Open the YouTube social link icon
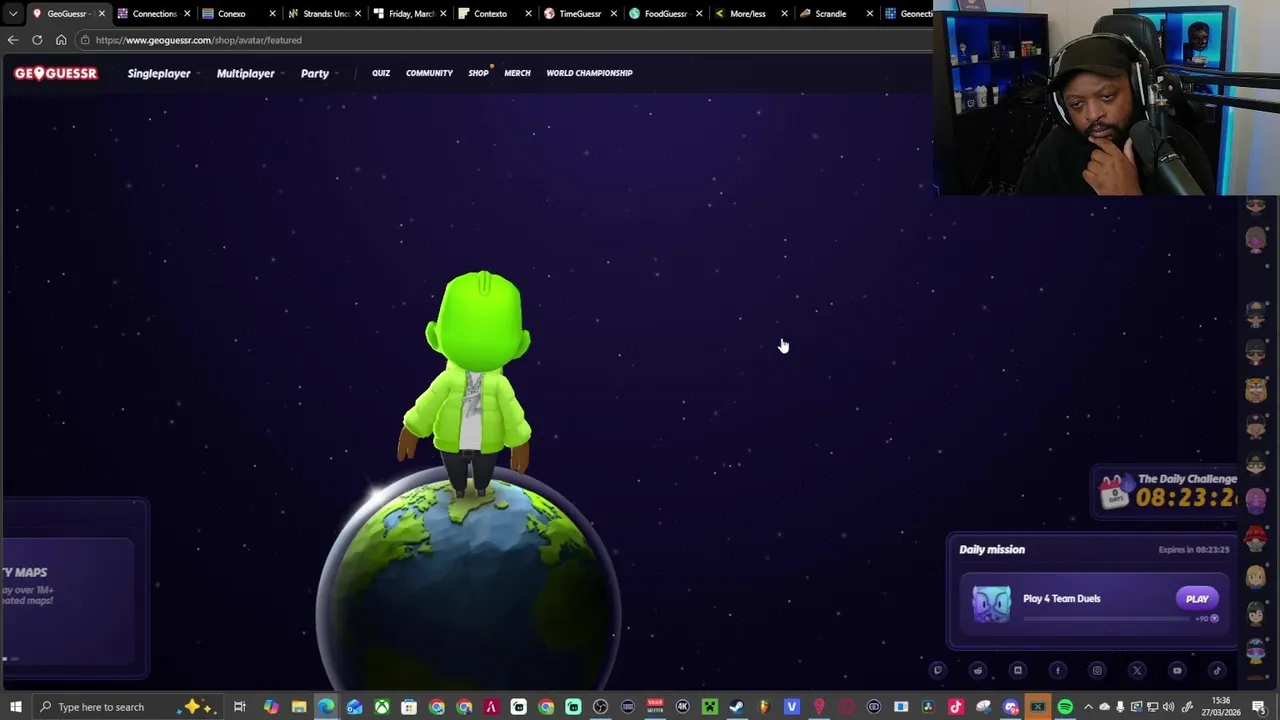The width and height of the screenshot is (1280, 720). [x=1177, y=671]
